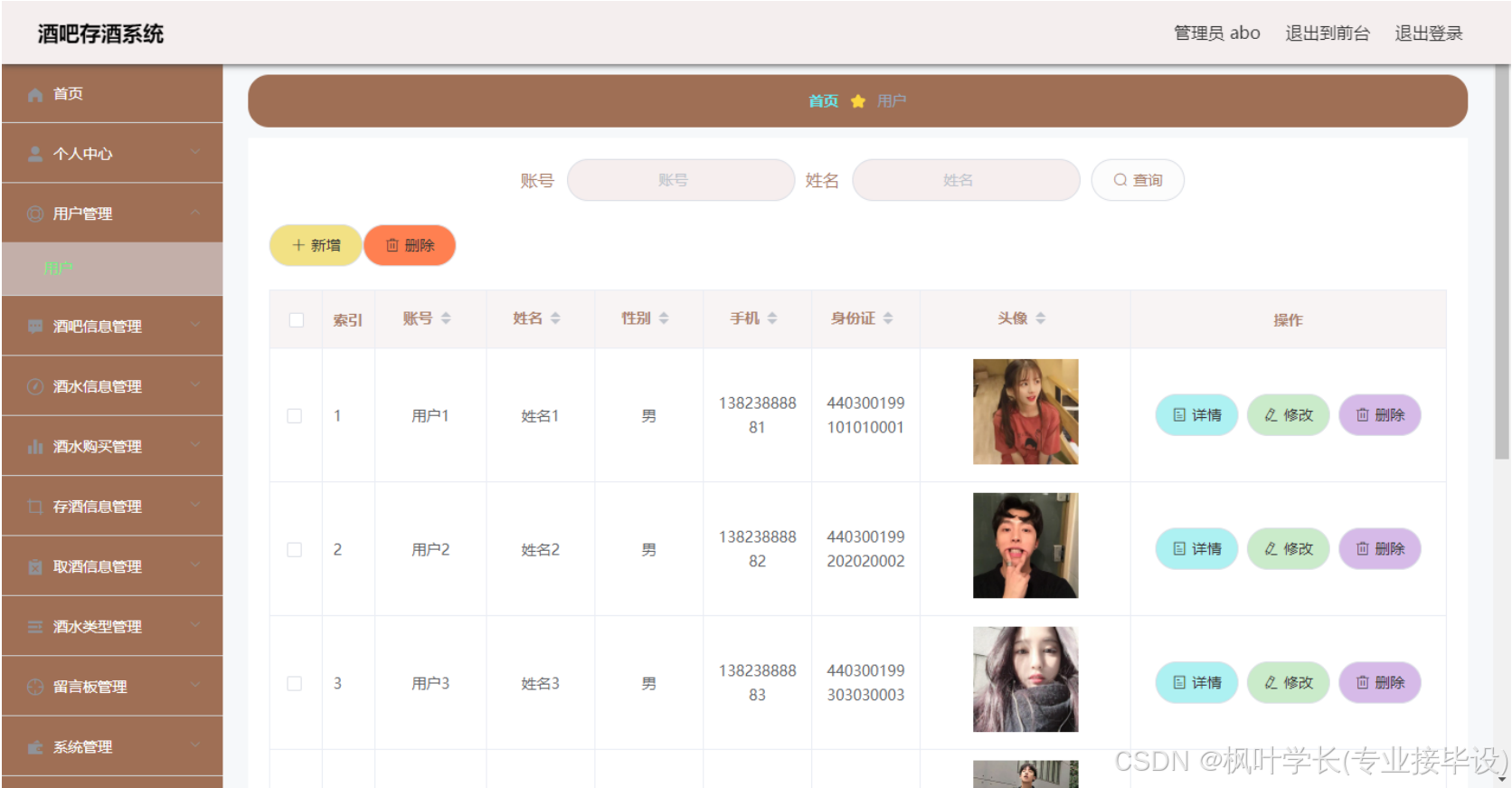Sort by 账号 column arrows

click(x=446, y=318)
